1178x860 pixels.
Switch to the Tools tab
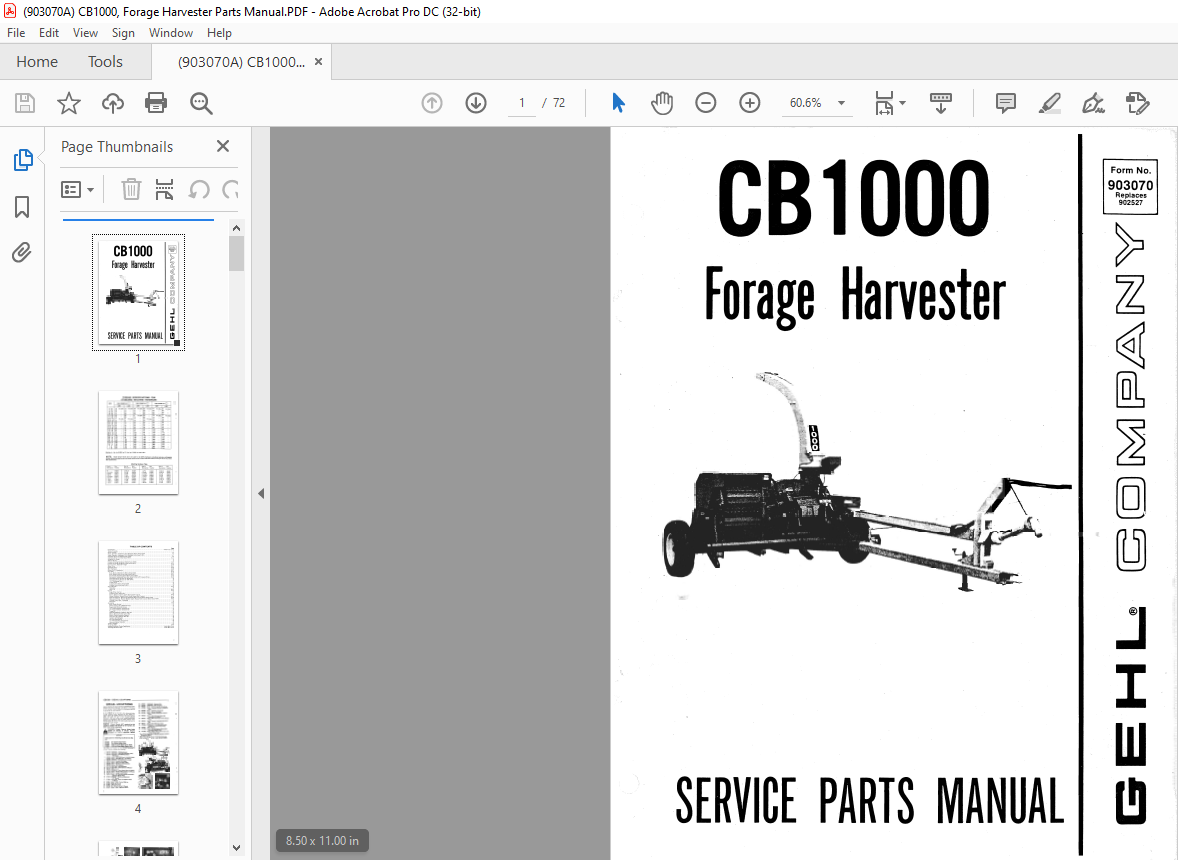coord(105,62)
